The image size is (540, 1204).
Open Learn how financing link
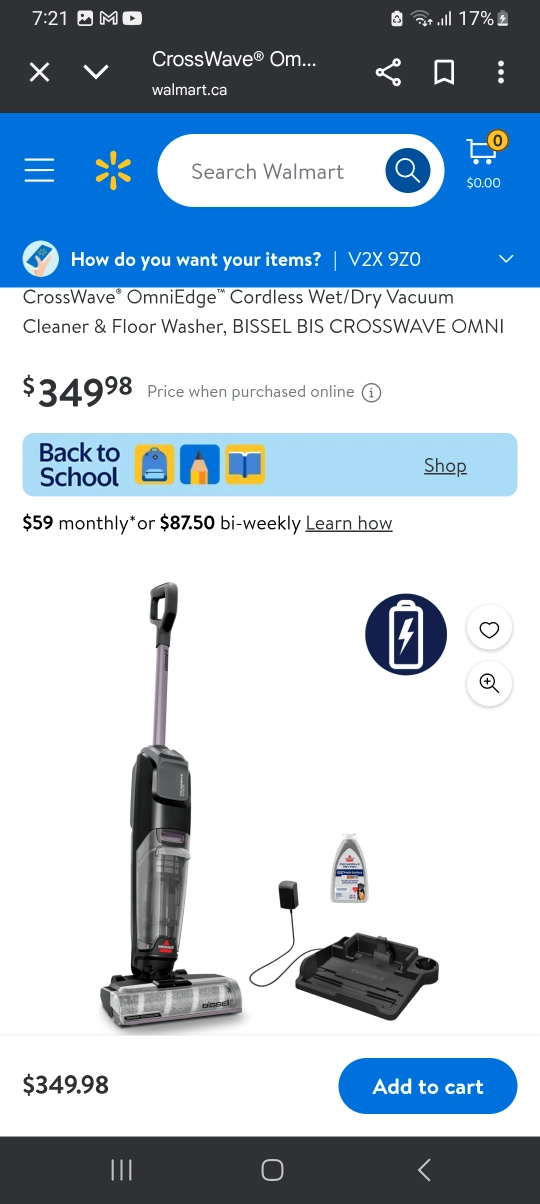(349, 523)
